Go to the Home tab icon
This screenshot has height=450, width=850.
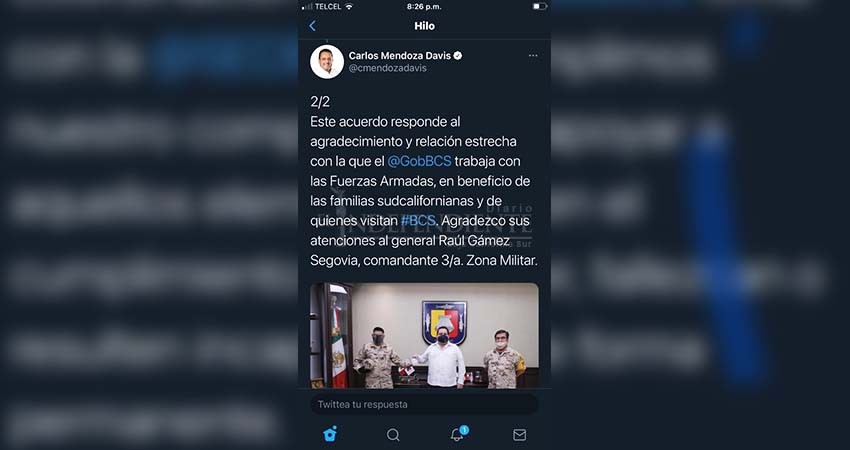[330, 434]
